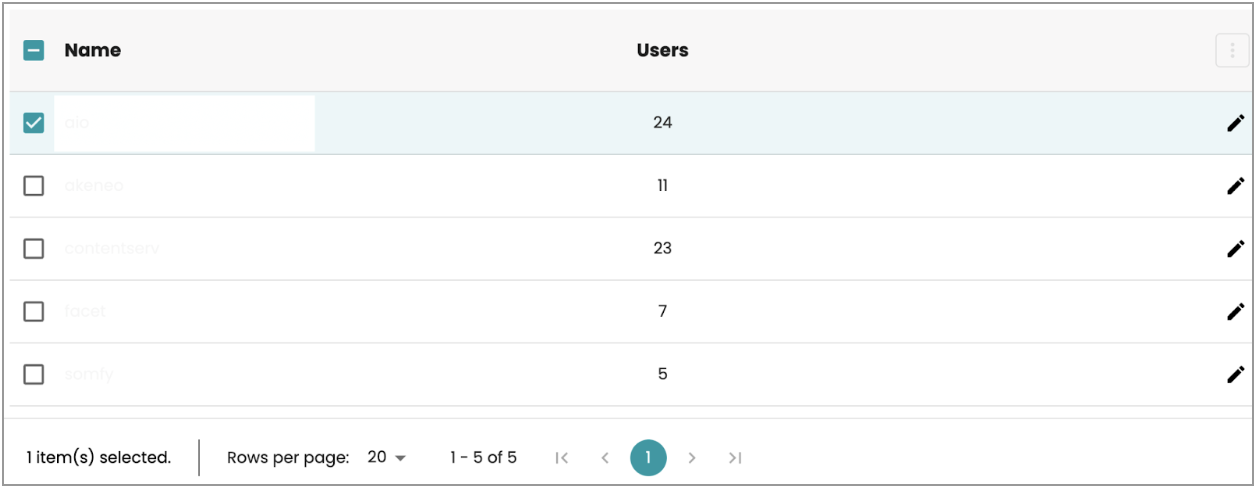Screen dimensions: 1258x494
Task: Jump to the last page
Action: 735,458
